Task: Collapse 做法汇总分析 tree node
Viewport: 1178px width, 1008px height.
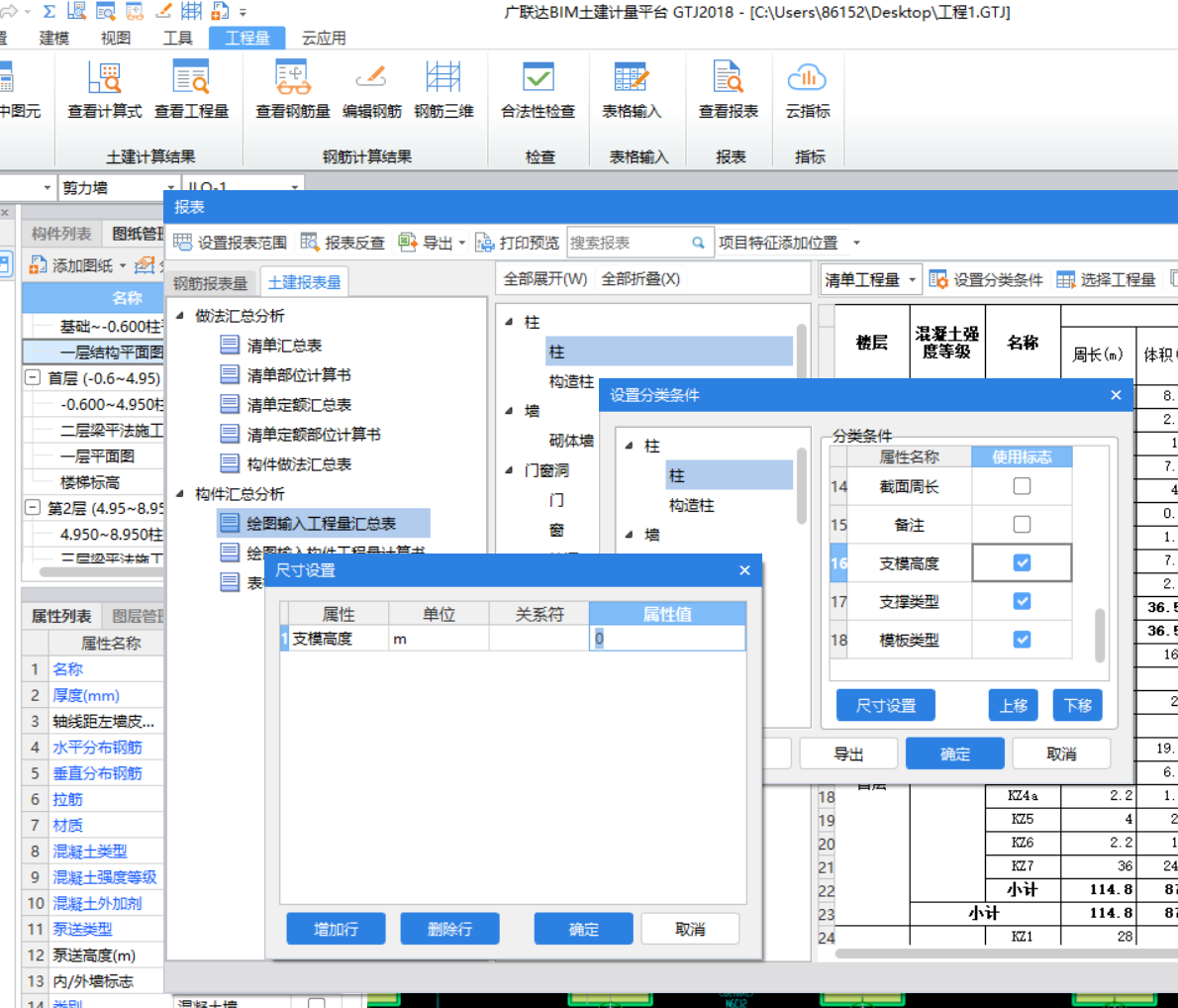Action: point(180,316)
